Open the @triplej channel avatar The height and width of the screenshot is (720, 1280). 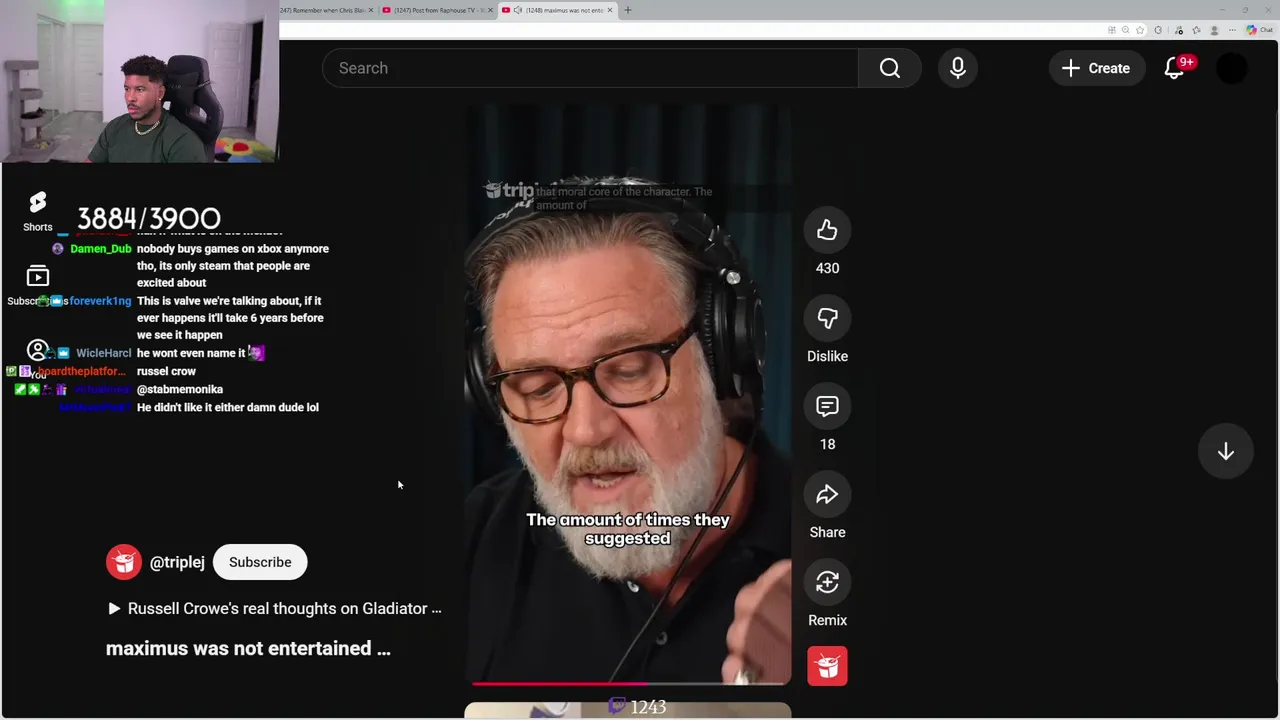[x=124, y=562]
